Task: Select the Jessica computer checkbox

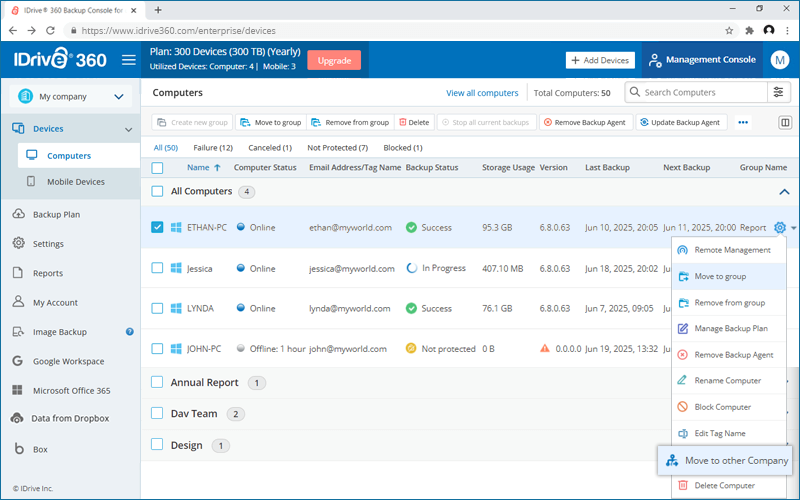Action: (157, 268)
